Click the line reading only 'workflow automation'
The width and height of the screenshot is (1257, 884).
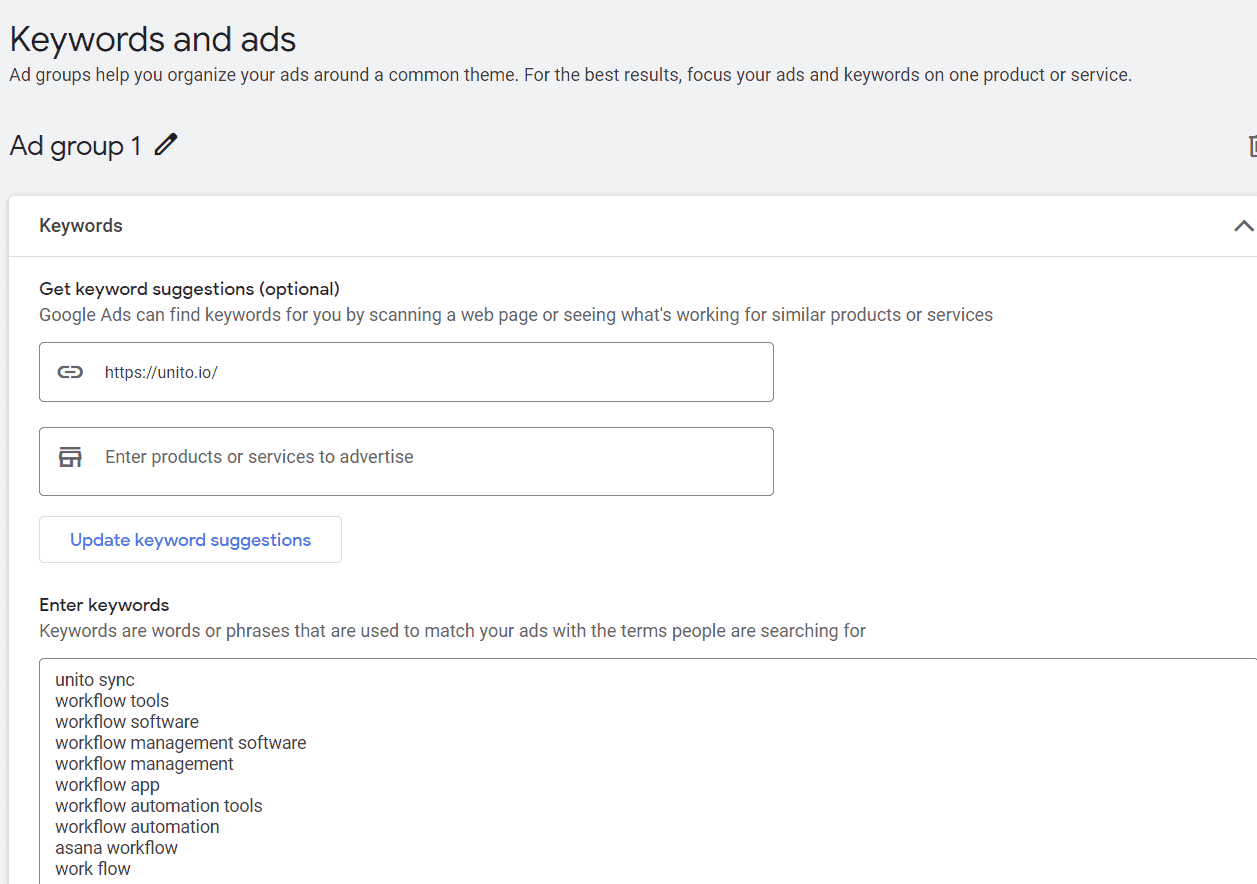137,827
